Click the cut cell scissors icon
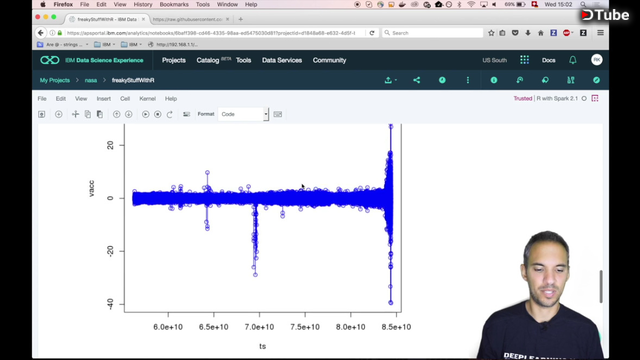The height and width of the screenshot is (360, 640). tap(75, 114)
